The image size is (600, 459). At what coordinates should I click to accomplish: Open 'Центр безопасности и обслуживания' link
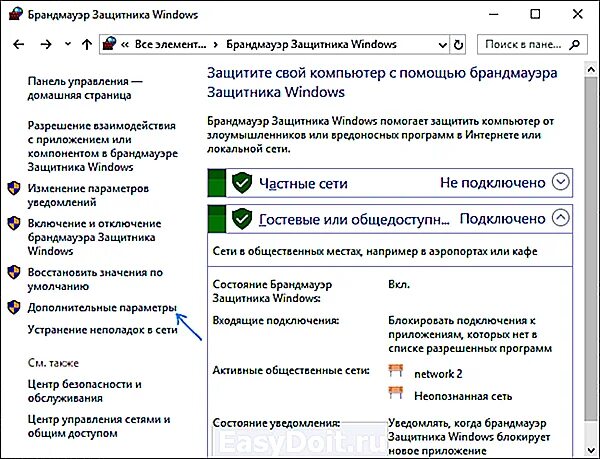click(85, 391)
